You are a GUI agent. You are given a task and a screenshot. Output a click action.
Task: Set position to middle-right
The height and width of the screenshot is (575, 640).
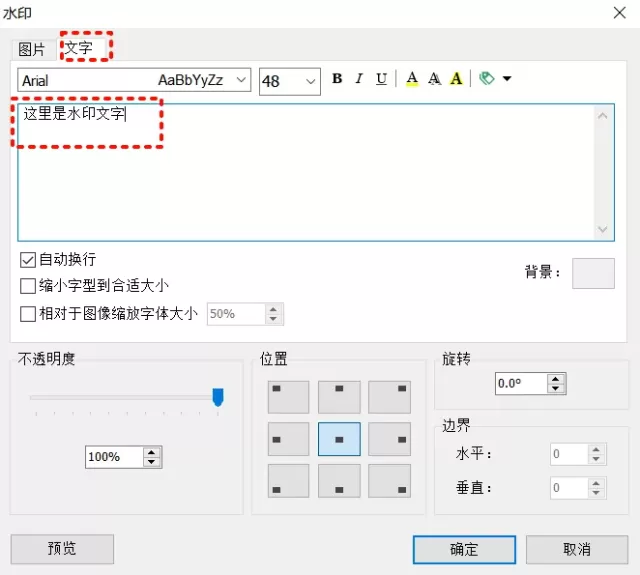coord(389,439)
